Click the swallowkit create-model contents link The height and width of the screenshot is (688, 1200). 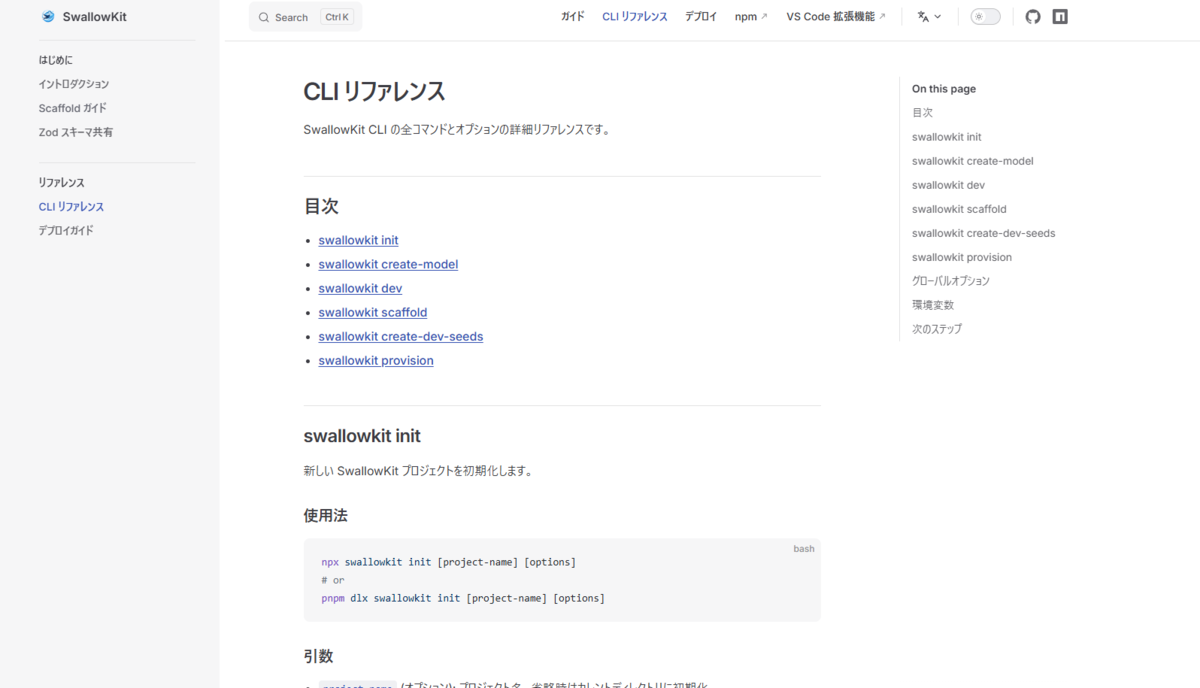point(388,264)
